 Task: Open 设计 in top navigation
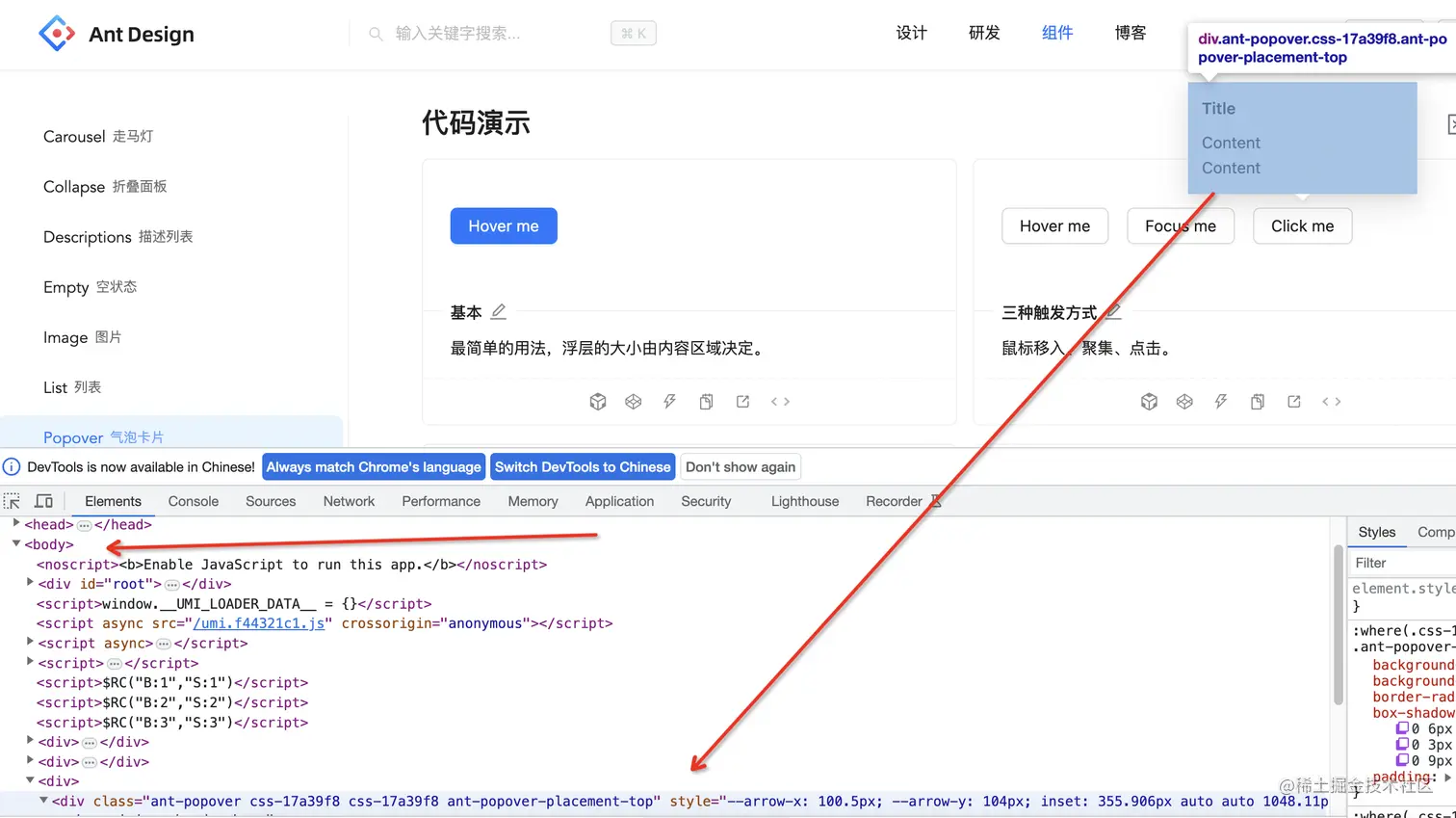[x=911, y=33]
